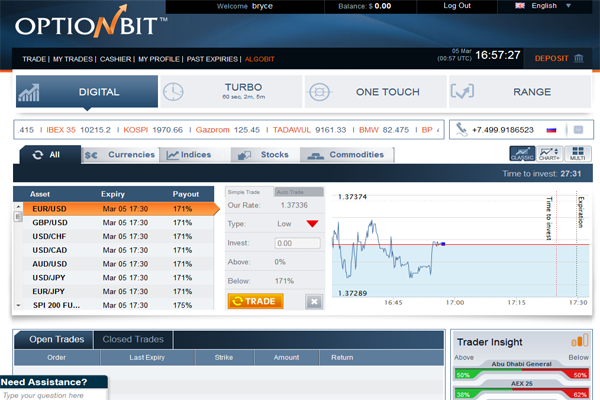Click the UK flag icon
The height and width of the screenshot is (400, 600).
coord(520,5)
